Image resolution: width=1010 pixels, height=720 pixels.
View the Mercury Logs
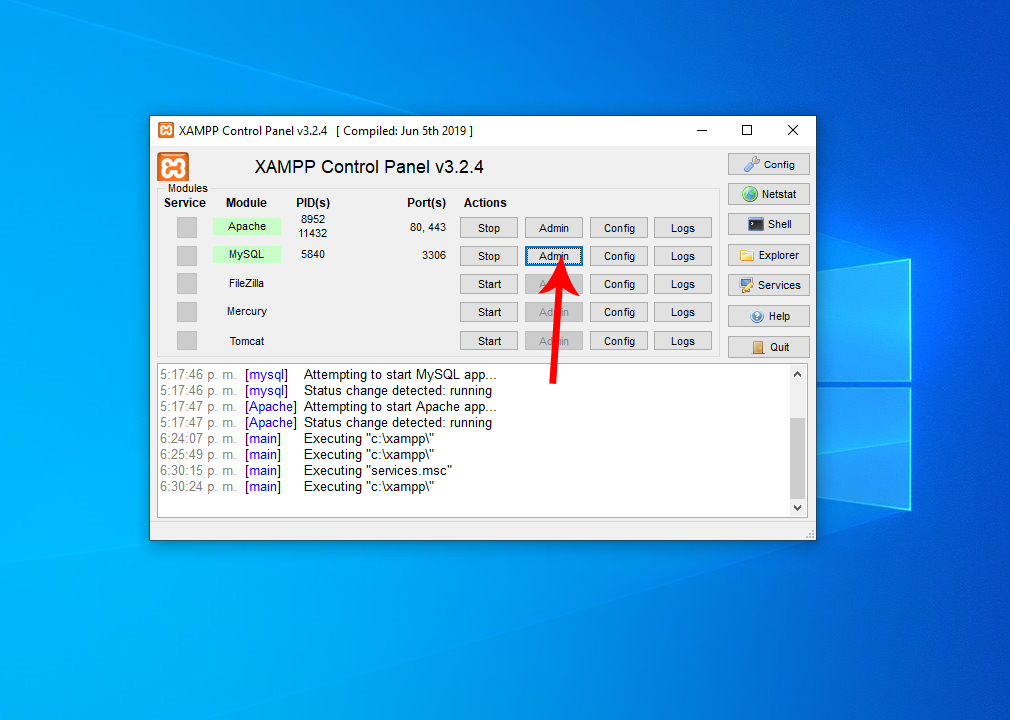point(683,312)
